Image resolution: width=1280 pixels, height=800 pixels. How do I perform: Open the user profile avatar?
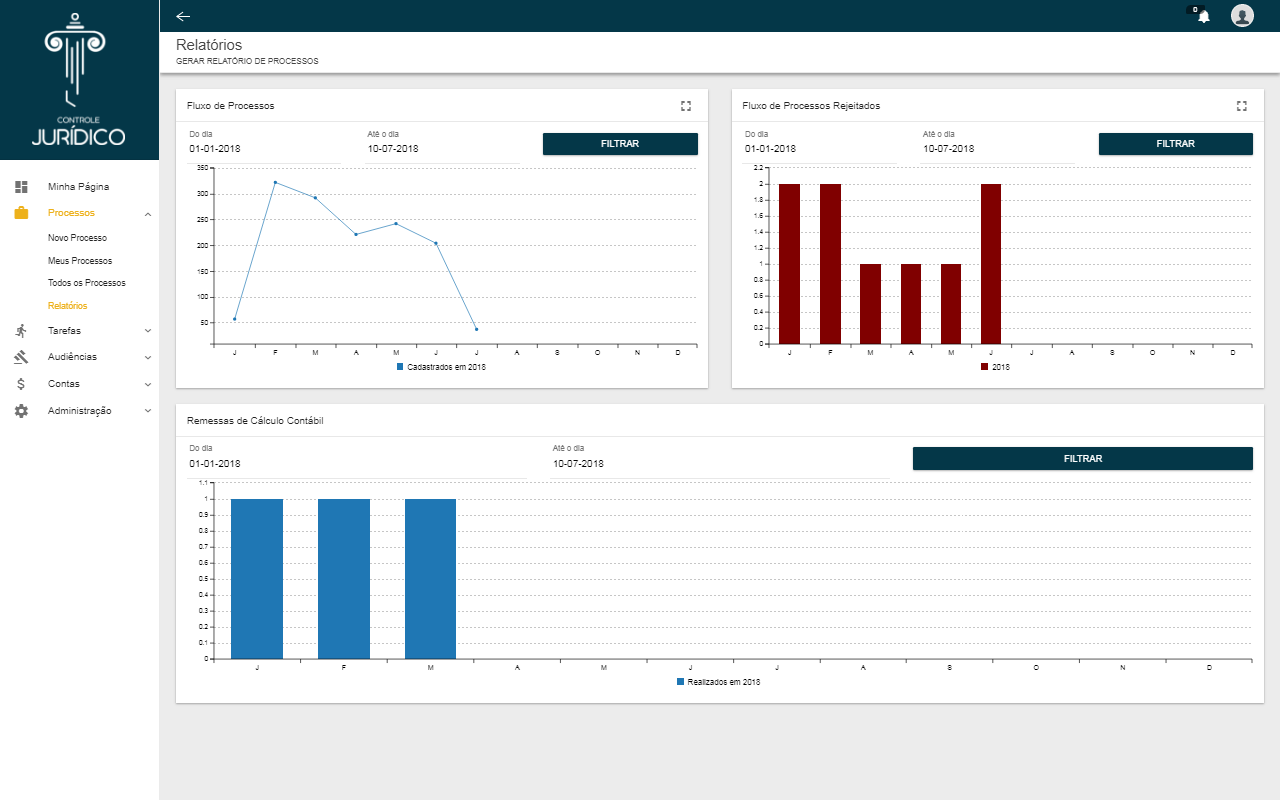coord(1242,16)
